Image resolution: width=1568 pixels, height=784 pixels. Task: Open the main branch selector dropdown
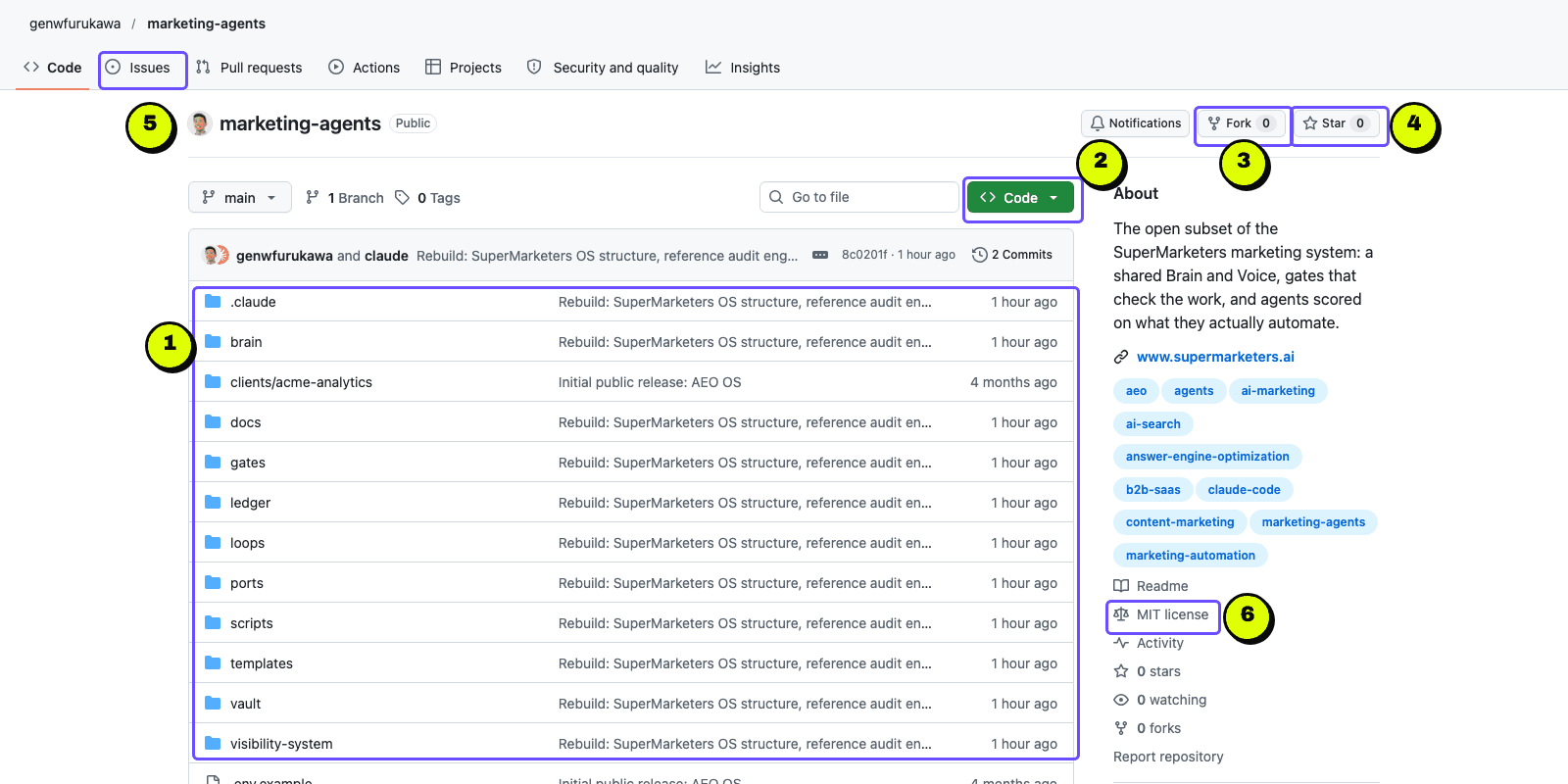click(x=240, y=197)
